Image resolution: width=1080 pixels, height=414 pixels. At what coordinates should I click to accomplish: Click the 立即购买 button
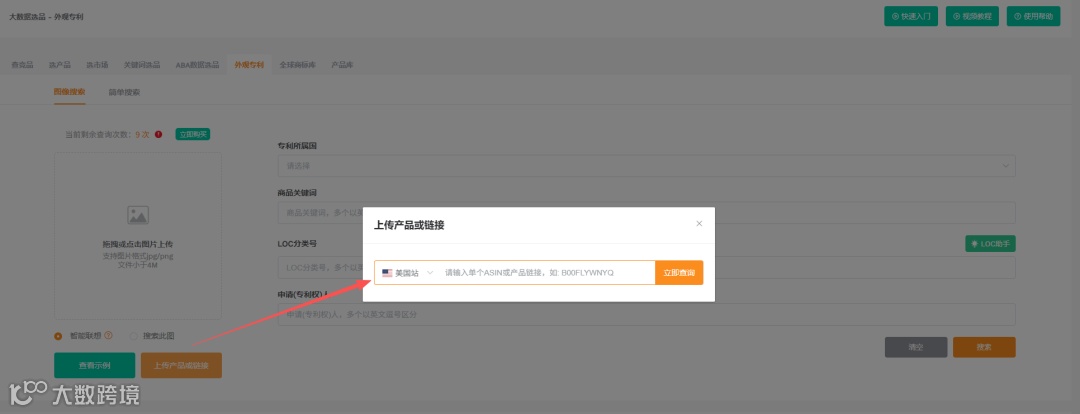[193, 134]
